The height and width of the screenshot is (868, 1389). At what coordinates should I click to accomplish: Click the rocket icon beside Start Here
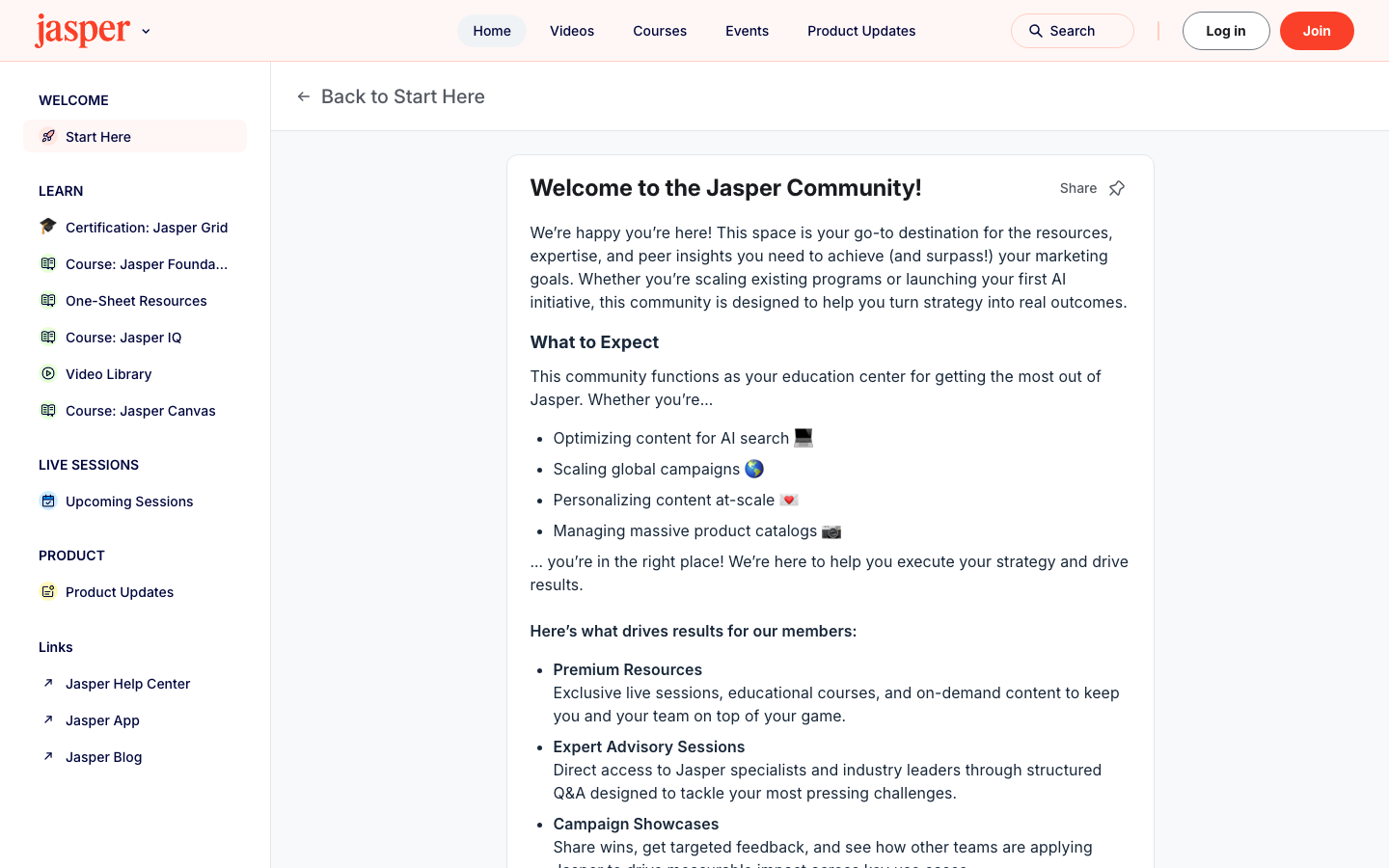48,136
